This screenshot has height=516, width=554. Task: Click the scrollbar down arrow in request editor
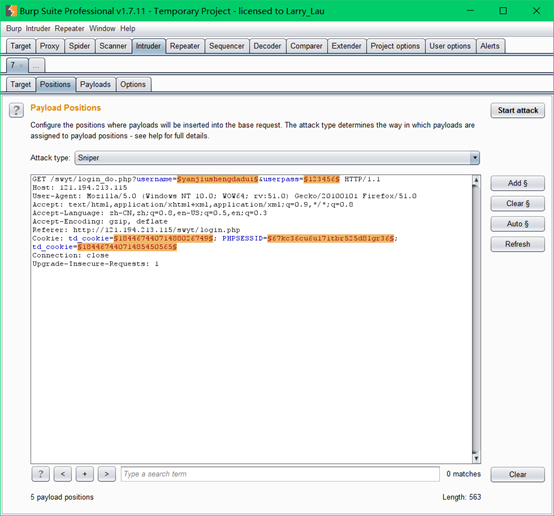[476, 458]
